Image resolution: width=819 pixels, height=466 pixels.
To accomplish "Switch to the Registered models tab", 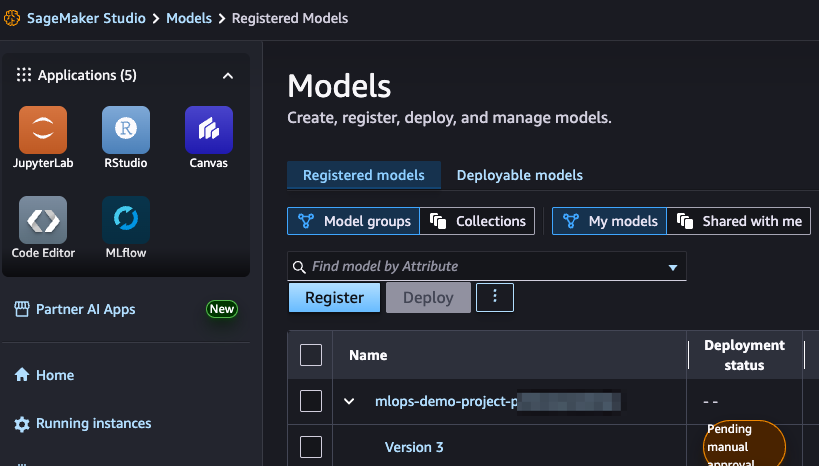I will (x=364, y=175).
